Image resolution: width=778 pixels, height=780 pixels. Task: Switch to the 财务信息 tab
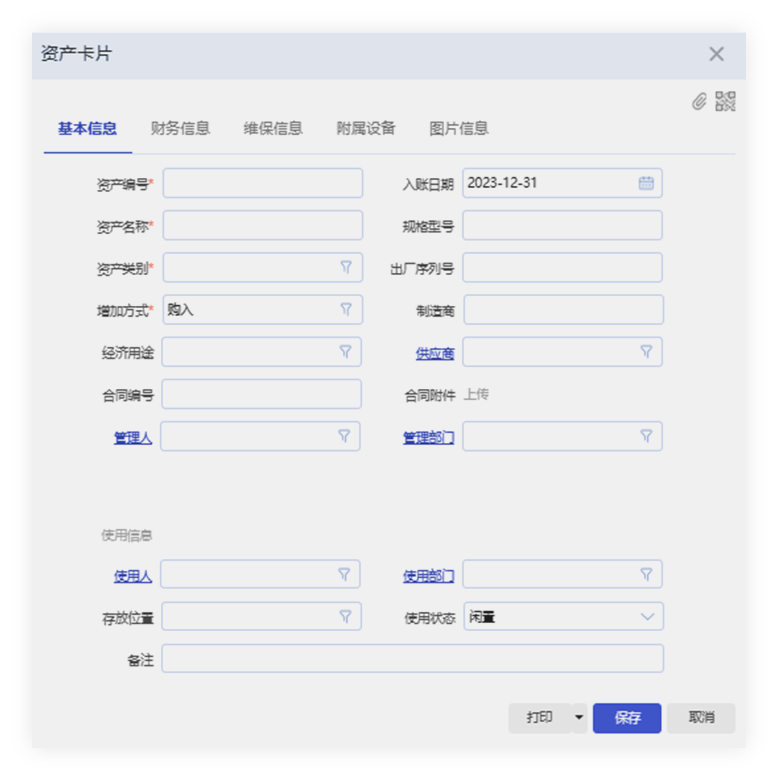point(180,128)
